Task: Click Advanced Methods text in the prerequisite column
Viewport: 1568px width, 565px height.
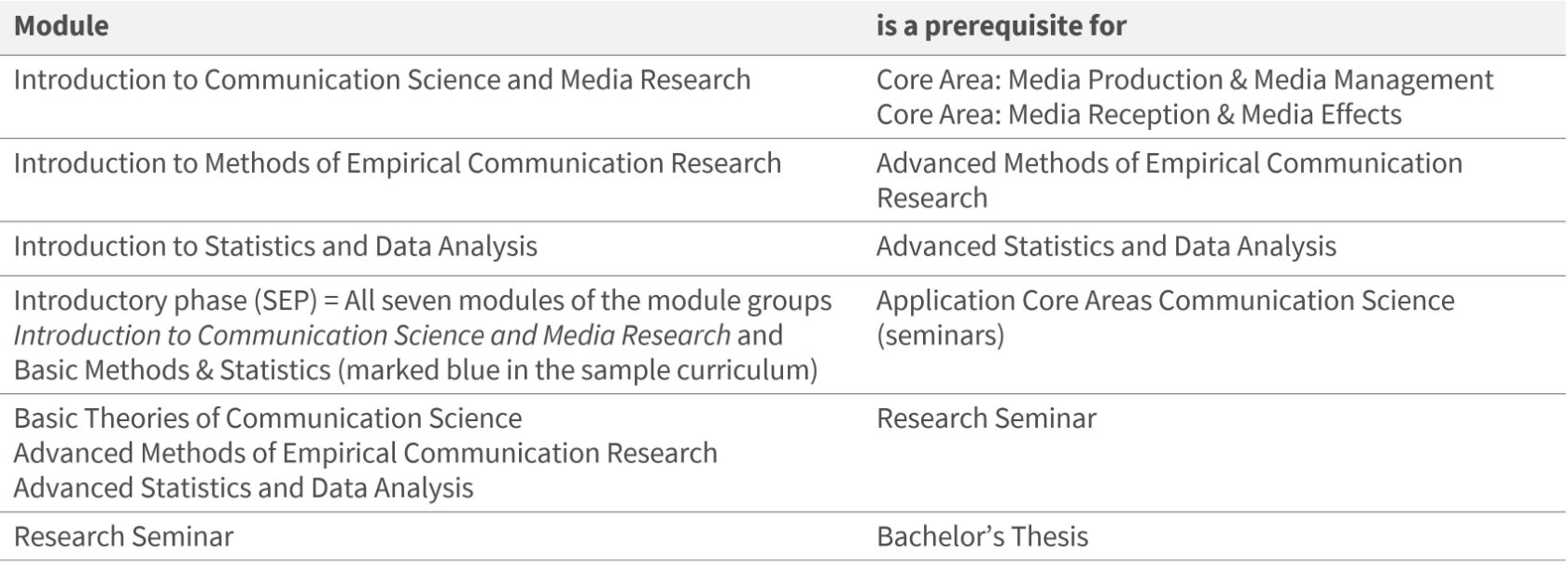Action: coord(1169,163)
